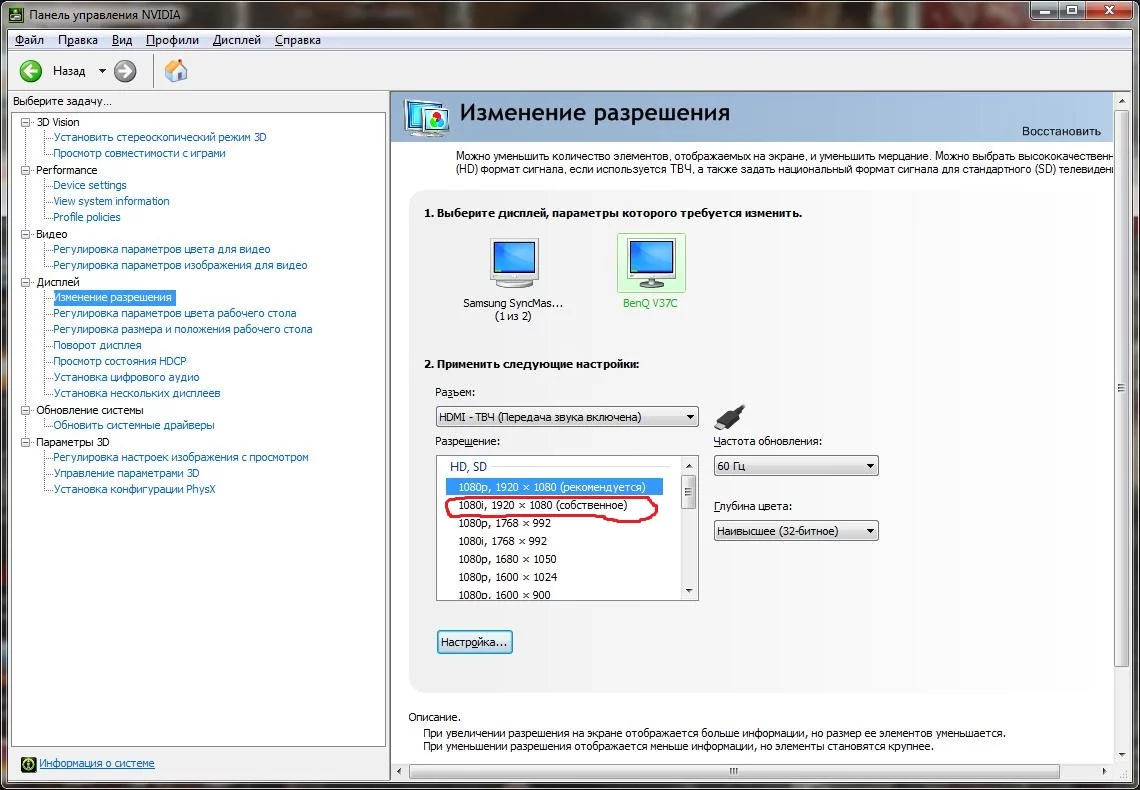Click the main panel vertical scrollbar thumb
This screenshot has height=790, width=1140.
(x=1121, y=388)
